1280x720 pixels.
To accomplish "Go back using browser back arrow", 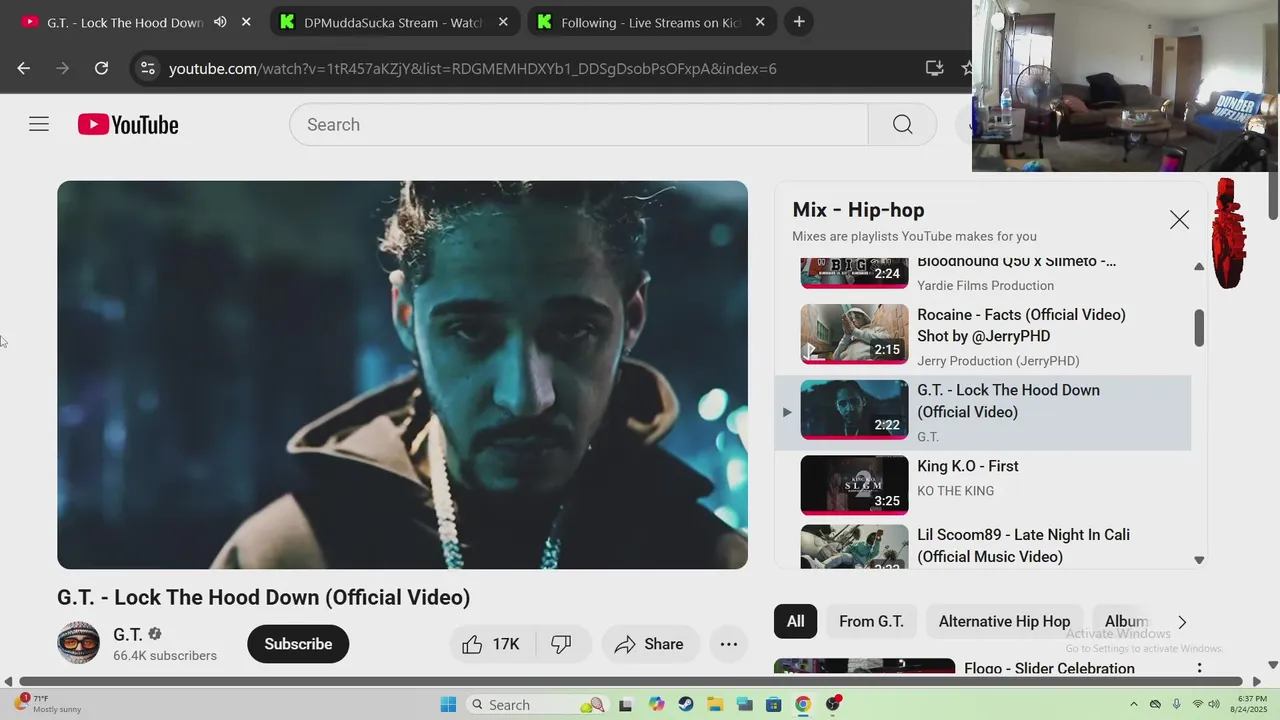I will click(x=24, y=68).
